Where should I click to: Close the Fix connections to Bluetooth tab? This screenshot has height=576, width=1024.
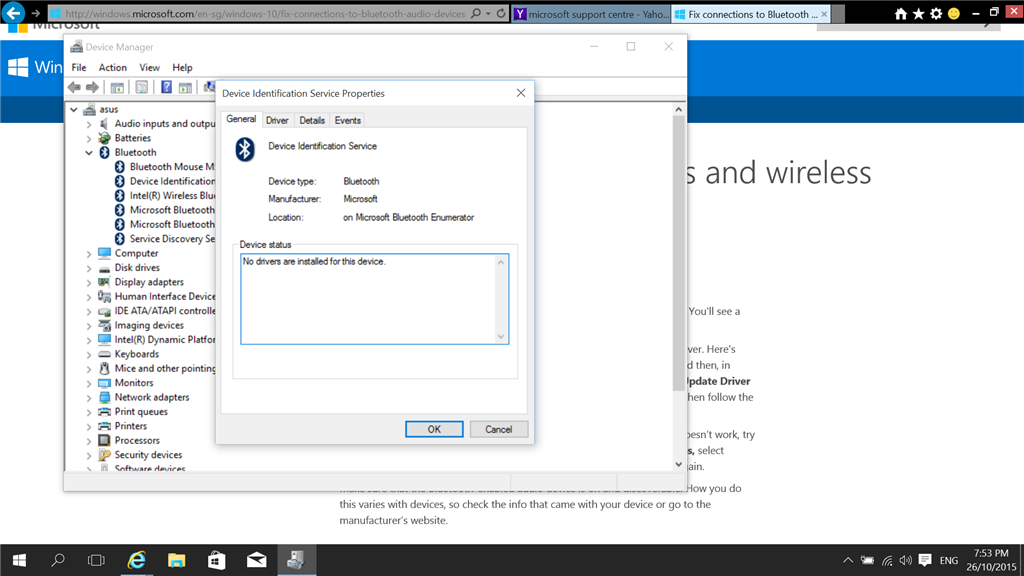pyautogui.click(x=824, y=14)
